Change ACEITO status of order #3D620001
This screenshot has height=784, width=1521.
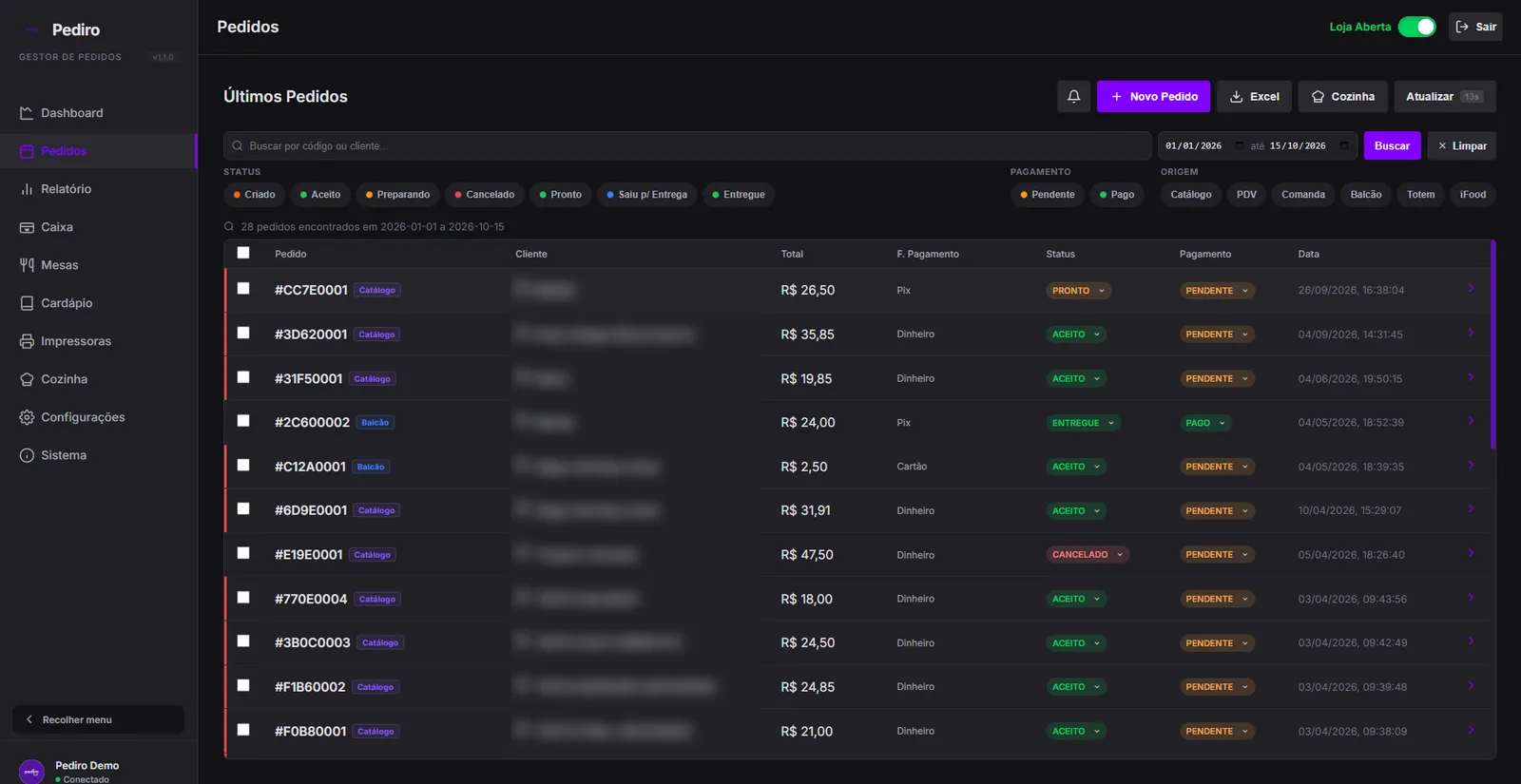coord(1076,335)
